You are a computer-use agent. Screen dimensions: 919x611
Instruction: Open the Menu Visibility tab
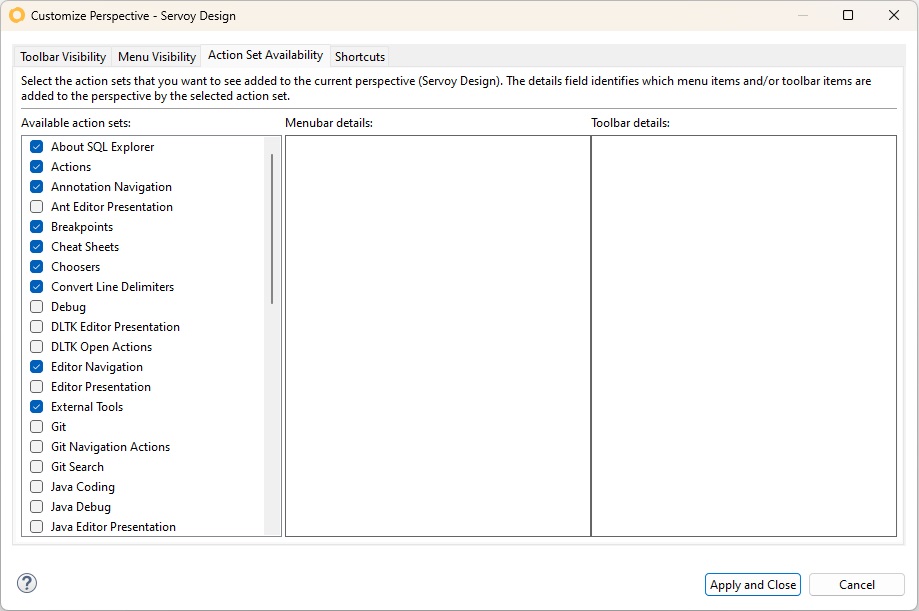point(157,57)
